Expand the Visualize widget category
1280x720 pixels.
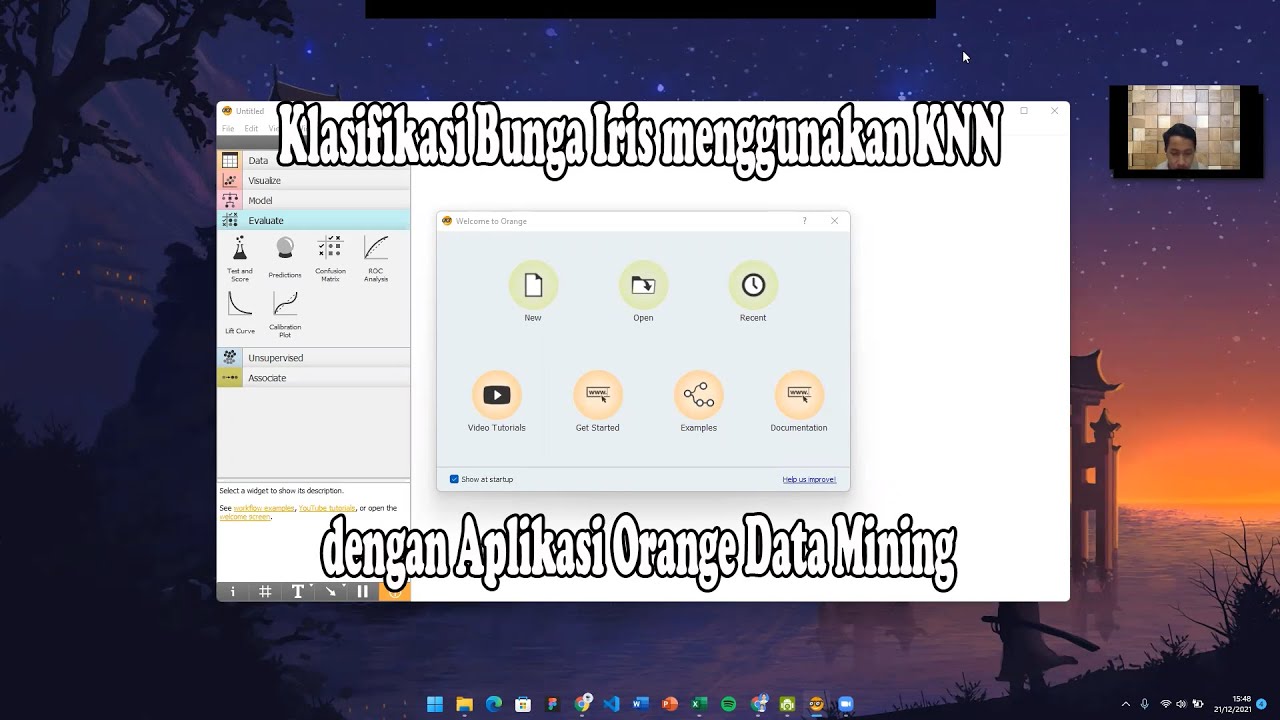314,180
